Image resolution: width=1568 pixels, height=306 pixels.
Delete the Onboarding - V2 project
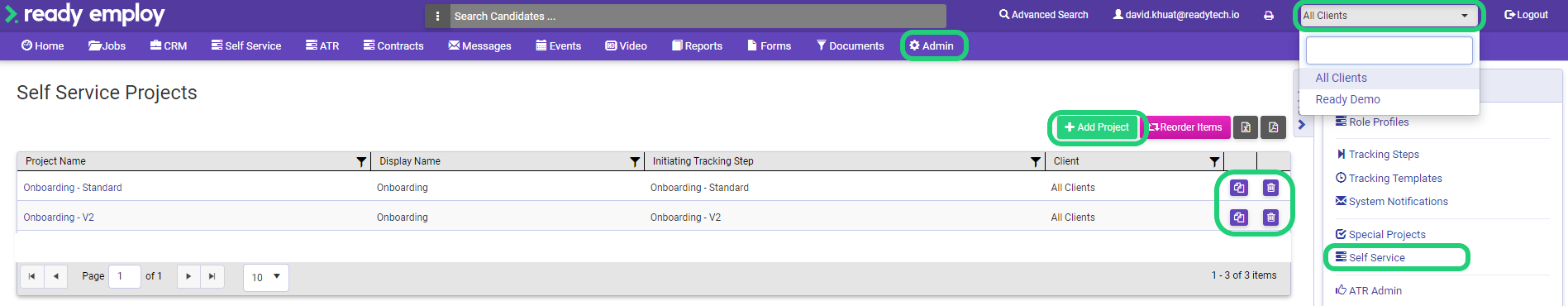tap(1270, 218)
